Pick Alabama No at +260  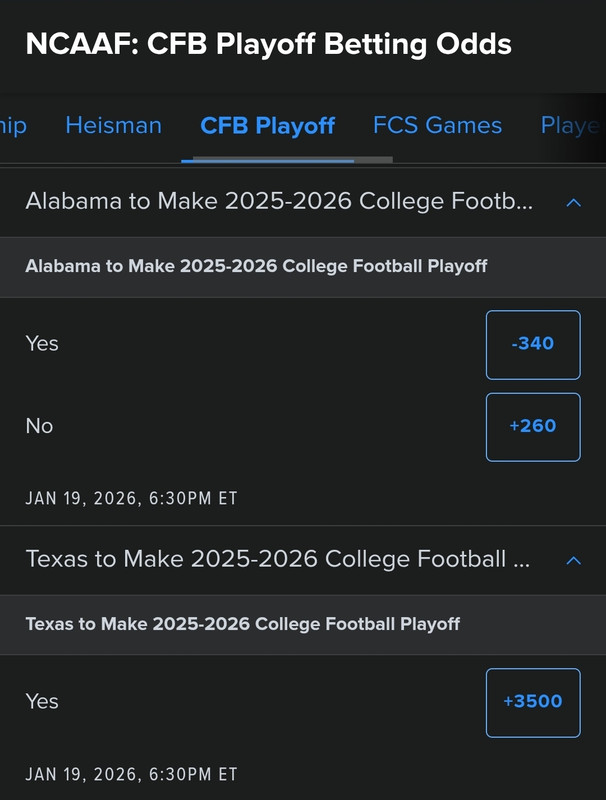coord(532,427)
